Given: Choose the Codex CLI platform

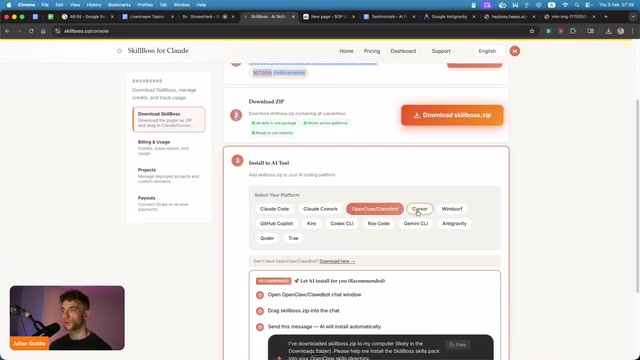Looking at the screenshot, I should tap(342, 224).
